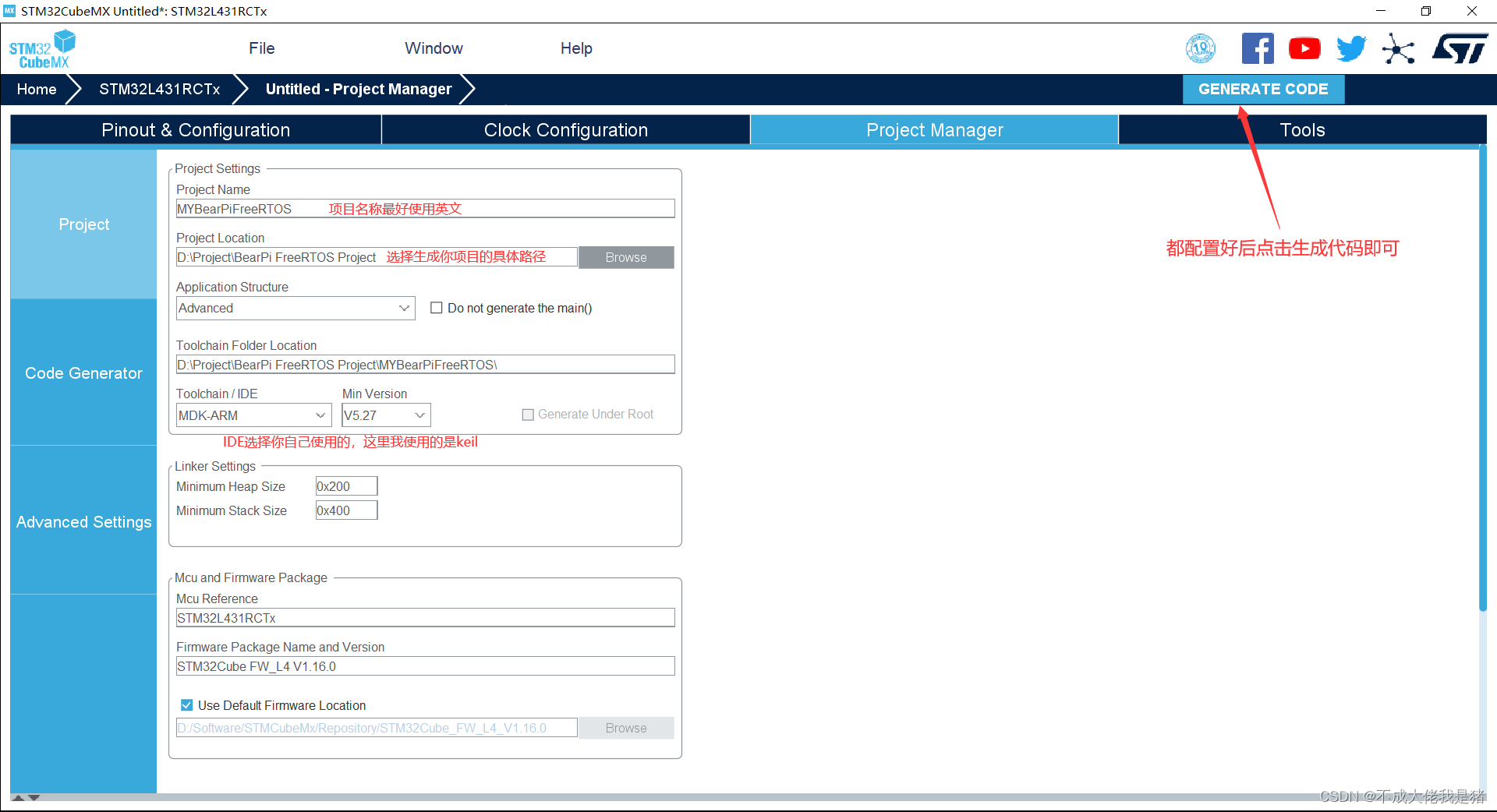Go to STM32L431RCTx breadcrumb
The image size is (1497, 812).
[x=159, y=89]
